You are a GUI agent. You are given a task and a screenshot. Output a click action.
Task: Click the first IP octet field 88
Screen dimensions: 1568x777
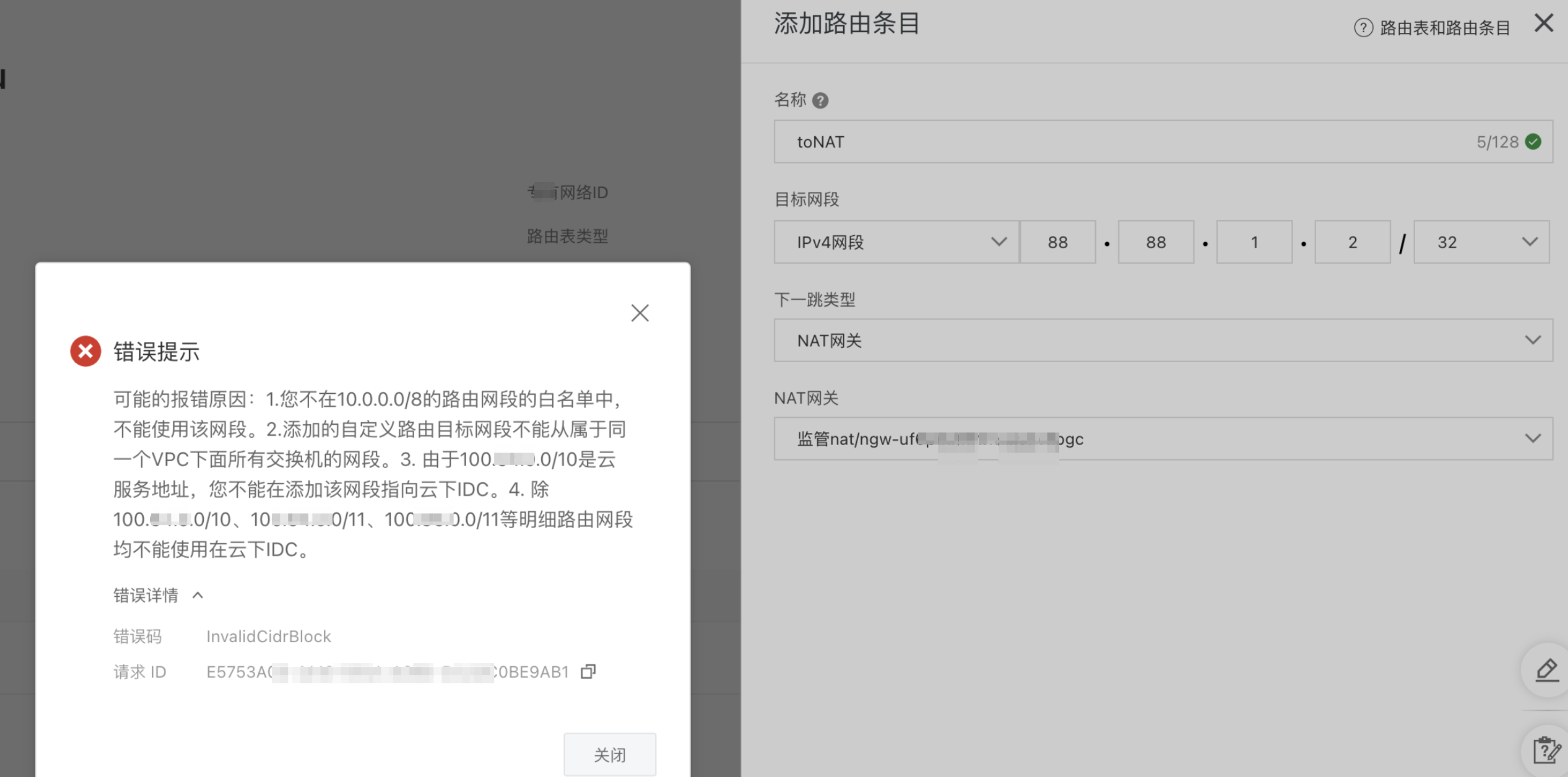[1057, 242]
